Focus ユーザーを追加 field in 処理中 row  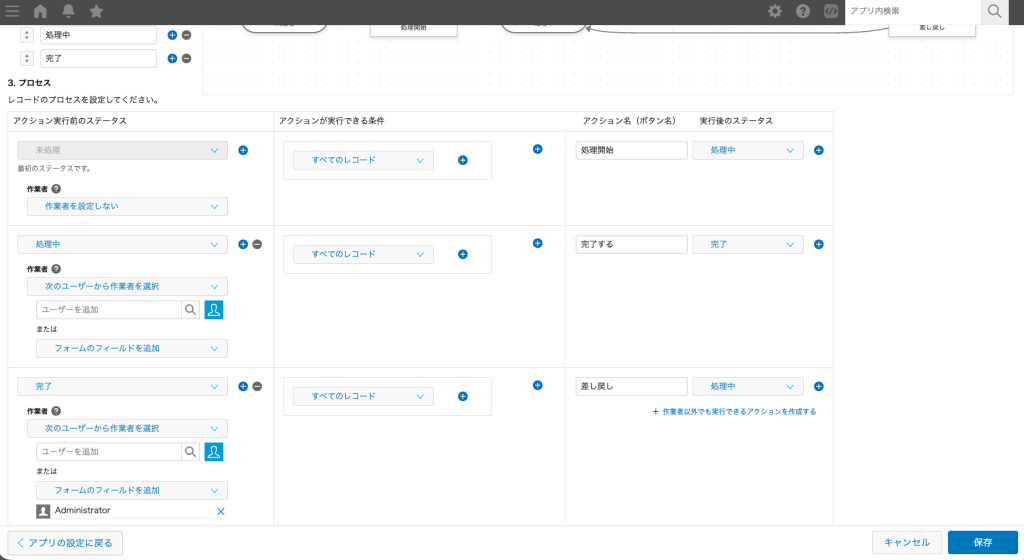[x=109, y=310]
